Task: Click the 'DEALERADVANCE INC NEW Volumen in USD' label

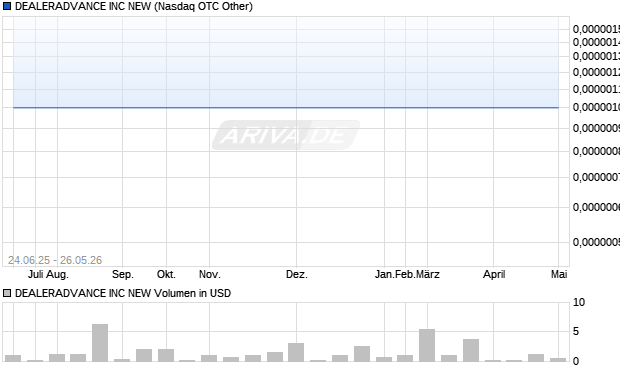Action: (x=123, y=293)
